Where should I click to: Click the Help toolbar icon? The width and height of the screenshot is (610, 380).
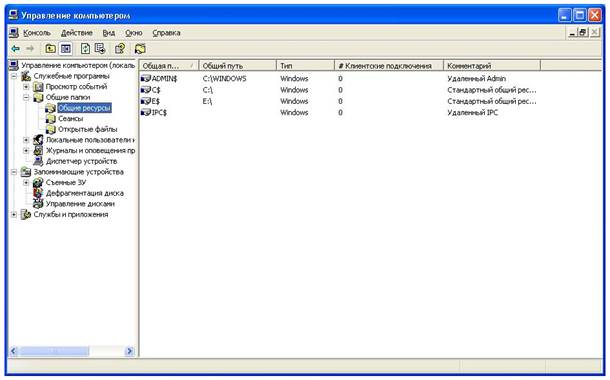[x=120, y=49]
